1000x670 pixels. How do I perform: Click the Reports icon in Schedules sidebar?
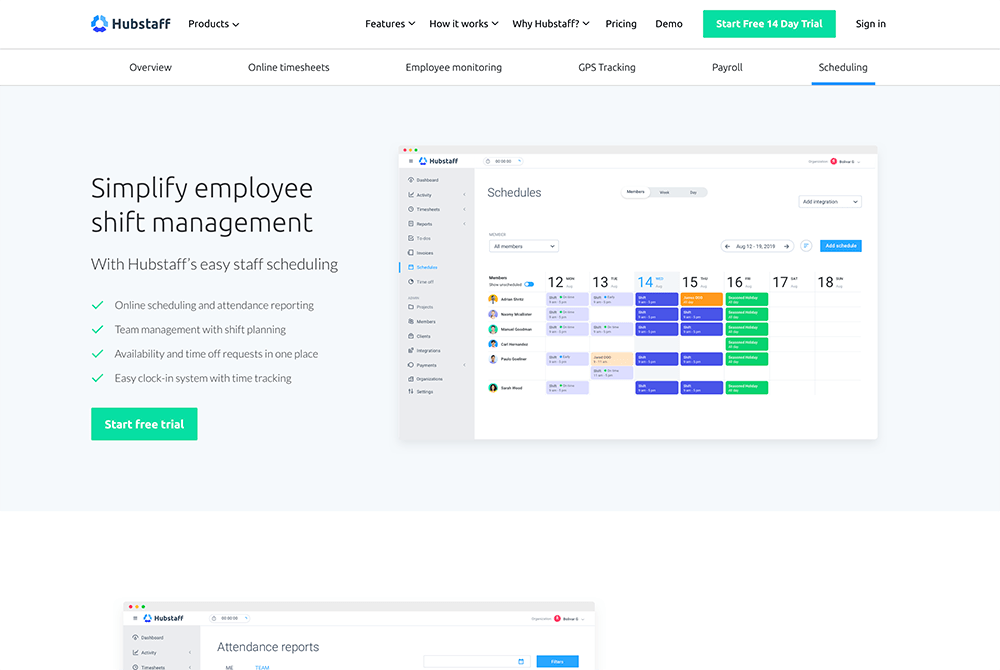pyautogui.click(x=411, y=224)
